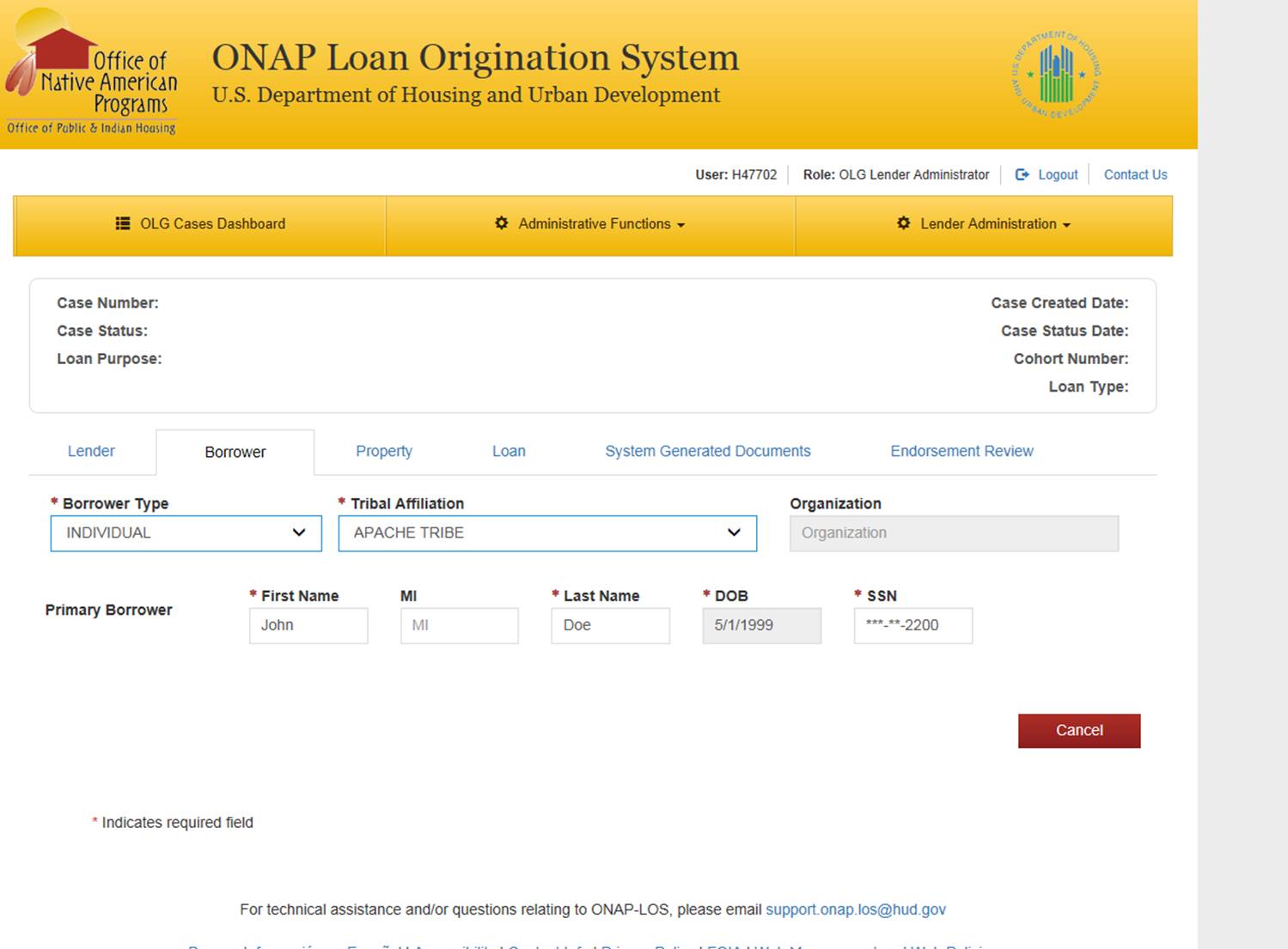Click the disabled Organization input field
This screenshot has width=1288, height=949.
click(x=955, y=533)
